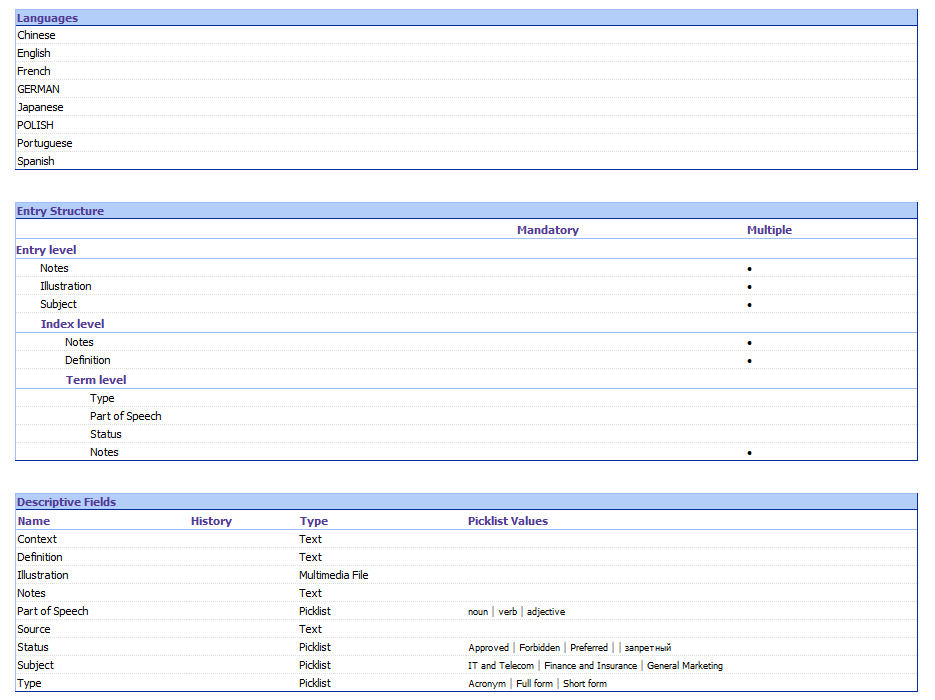Click the Acronym picklist value
Image resolution: width=935 pixels, height=700 pixels.
487,683
